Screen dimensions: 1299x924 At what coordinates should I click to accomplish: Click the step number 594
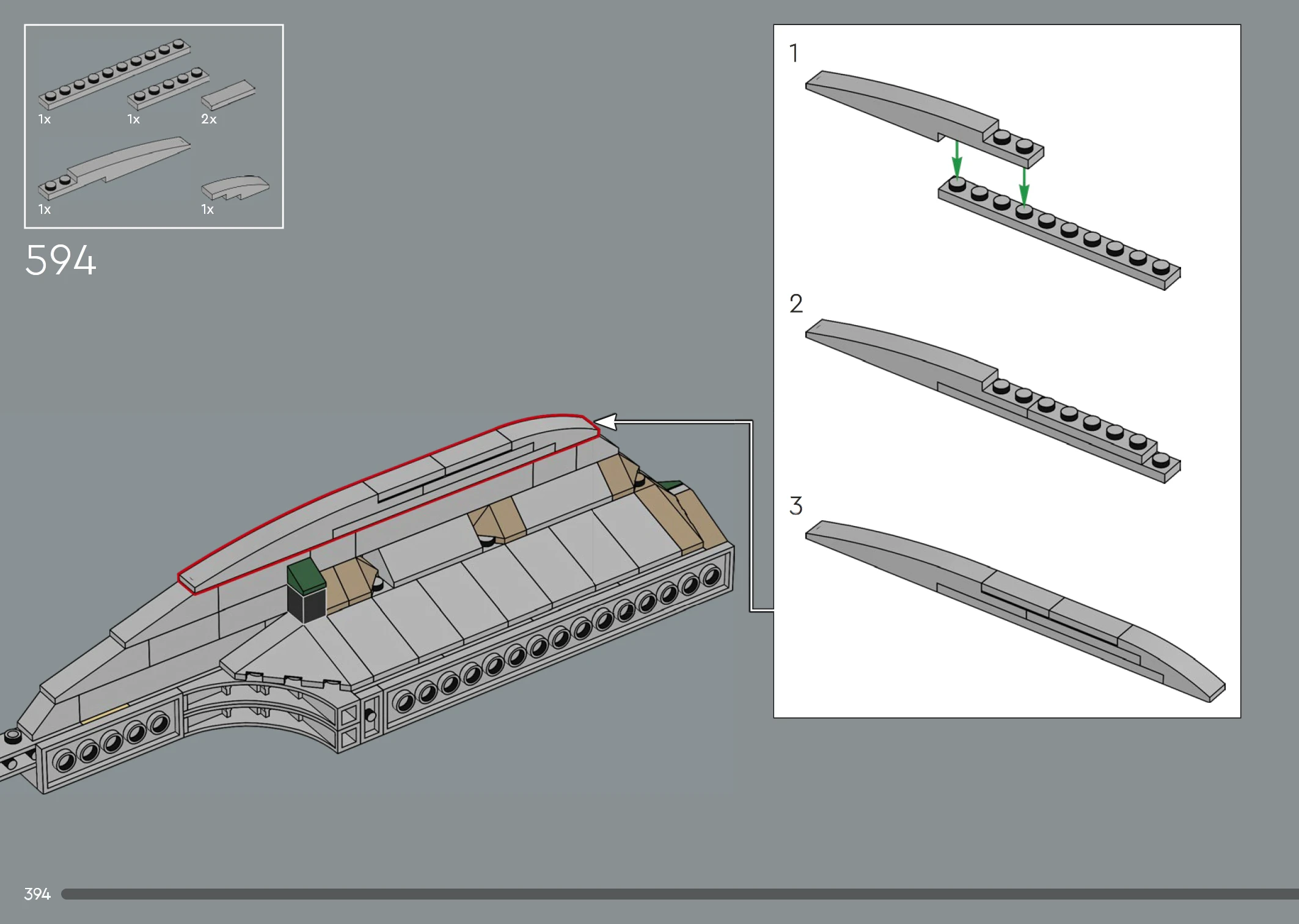pyautogui.click(x=60, y=260)
